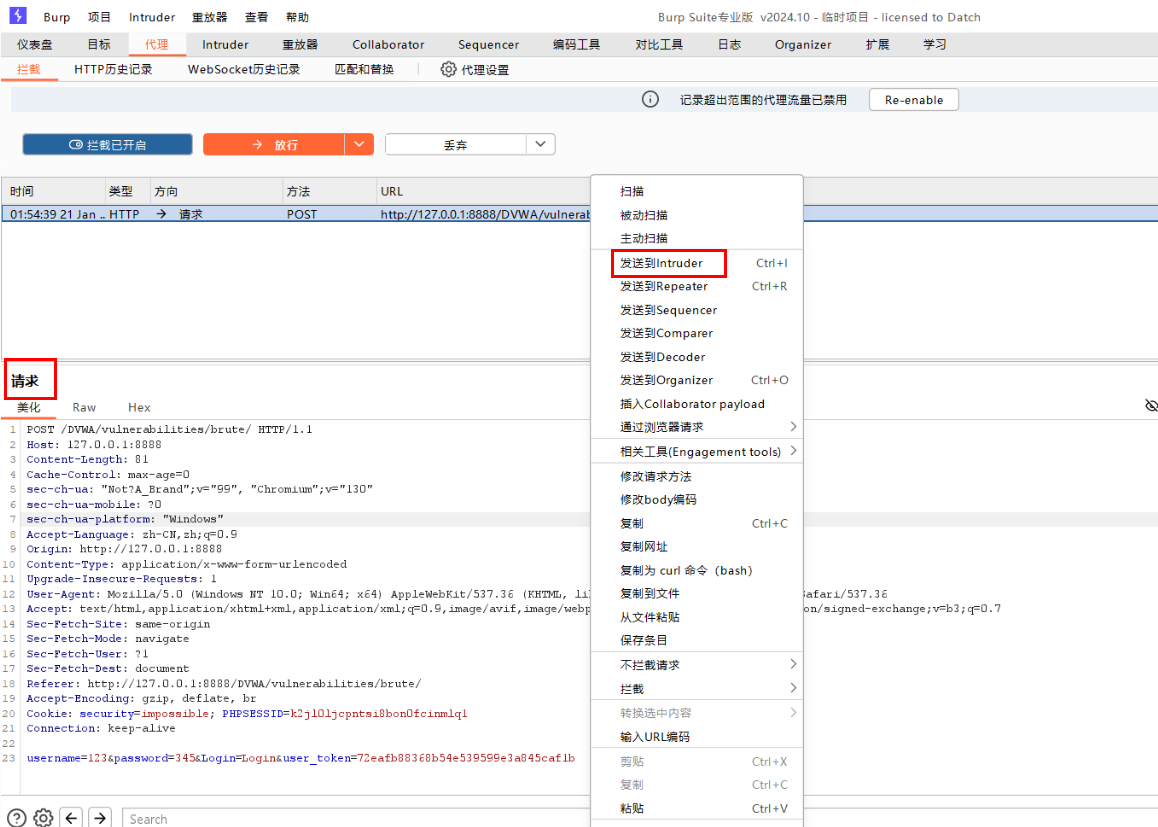The image size is (1158, 827).
Task: Open the bottom settings gear icon
Action: click(x=44, y=818)
